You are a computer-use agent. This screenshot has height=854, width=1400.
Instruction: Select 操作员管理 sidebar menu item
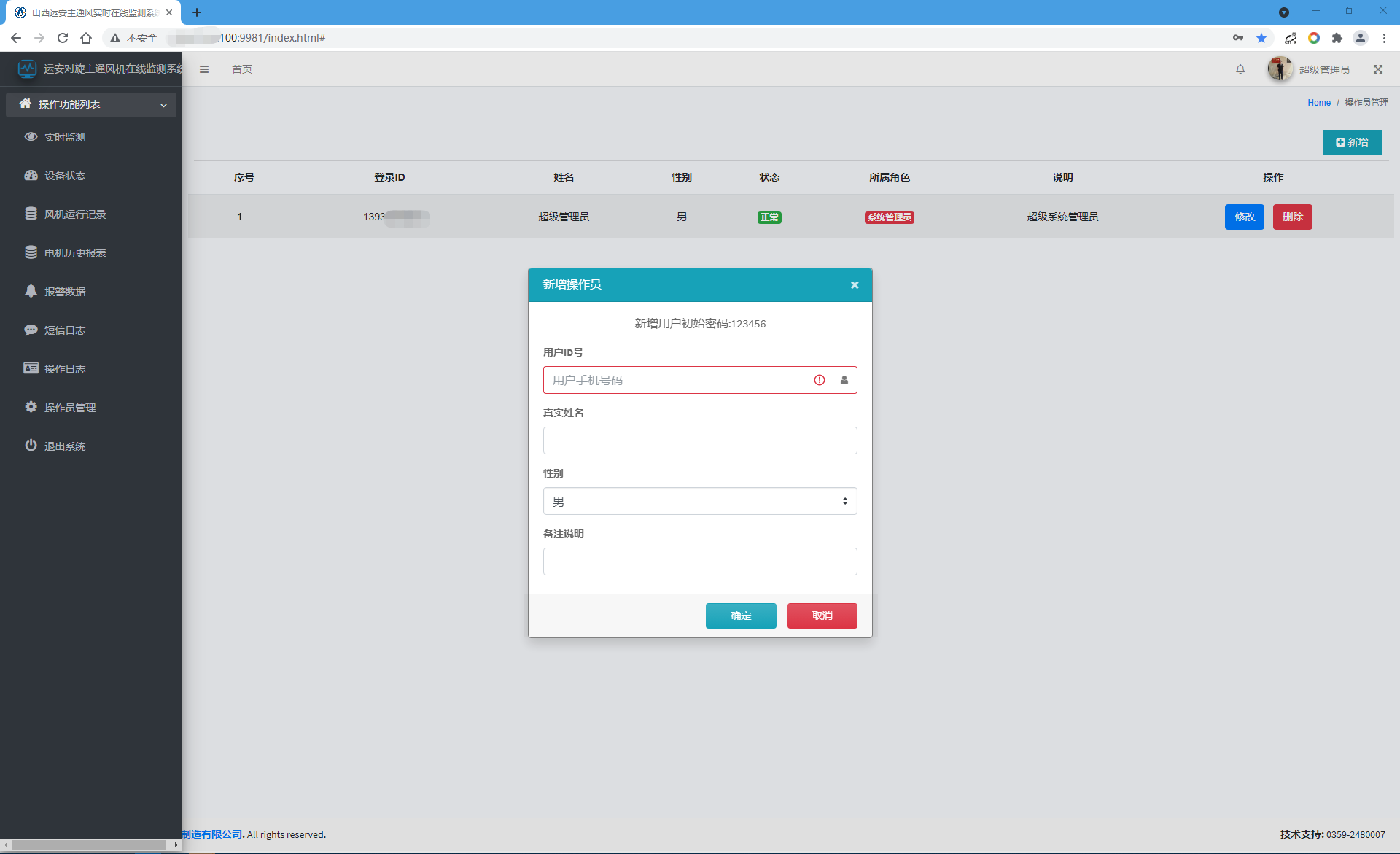pyautogui.click(x=70, y=408)
